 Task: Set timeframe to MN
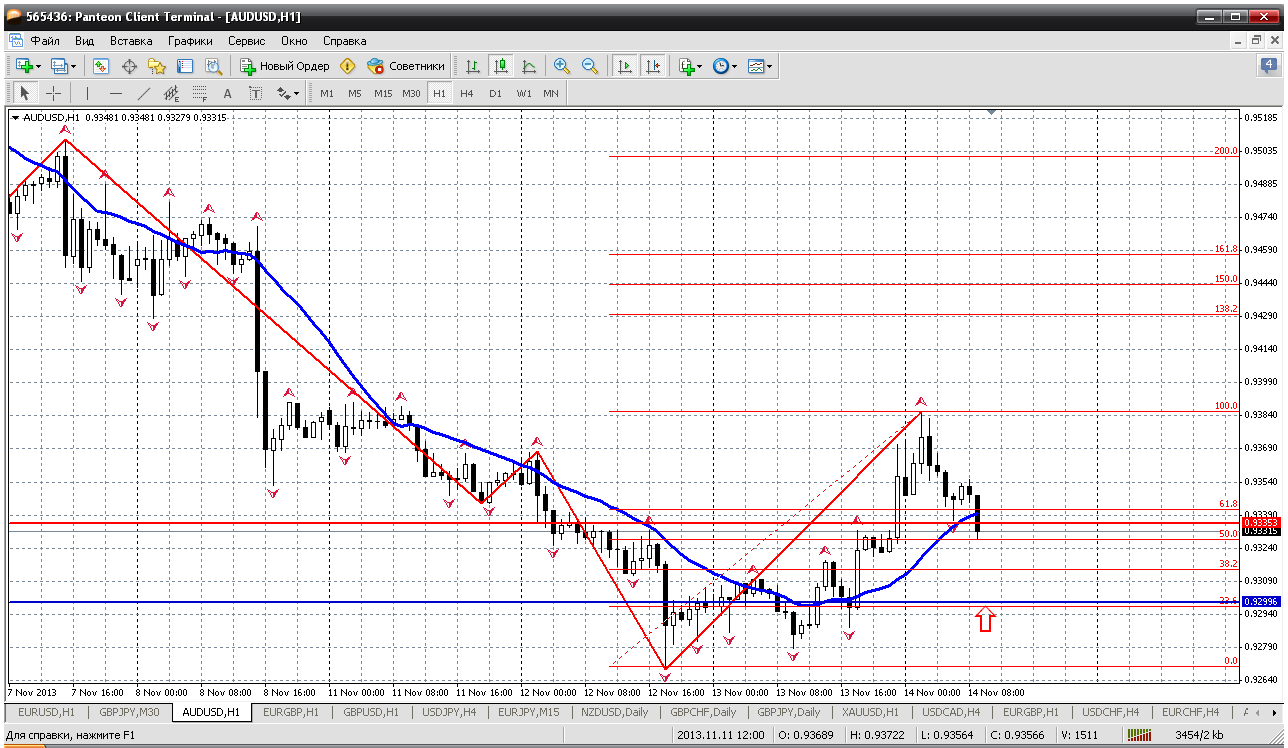551,93
